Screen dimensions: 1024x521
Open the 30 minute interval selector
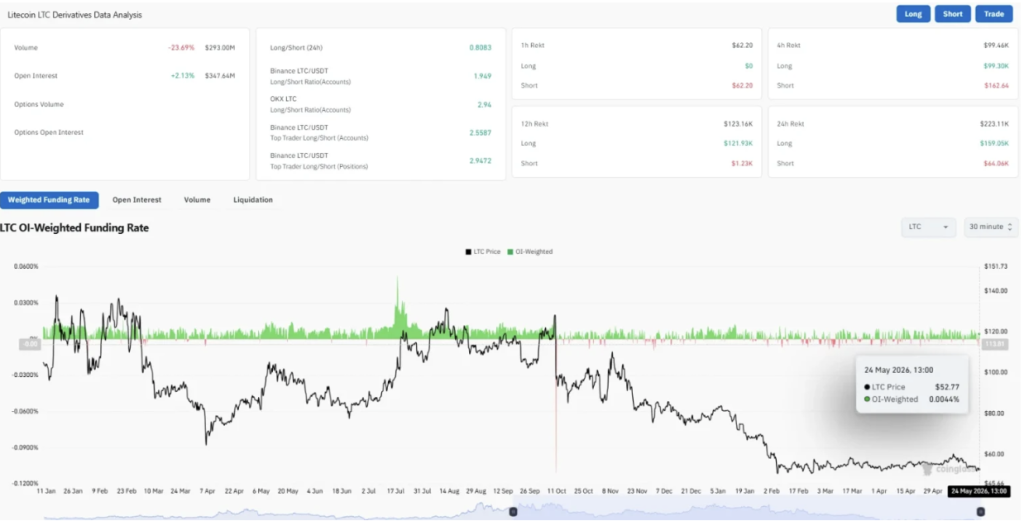click(x=990, y=227)
